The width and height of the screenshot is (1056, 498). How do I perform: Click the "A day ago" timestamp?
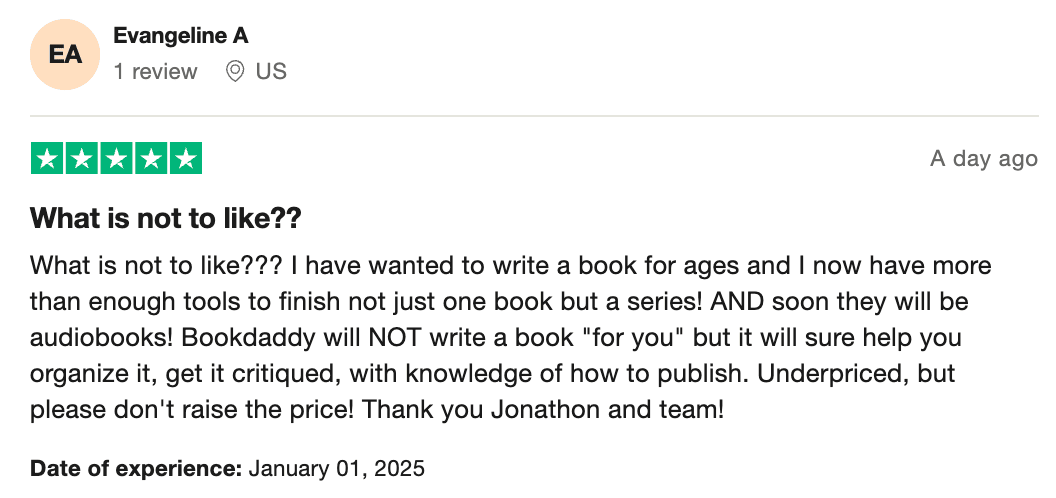[983, 159]
